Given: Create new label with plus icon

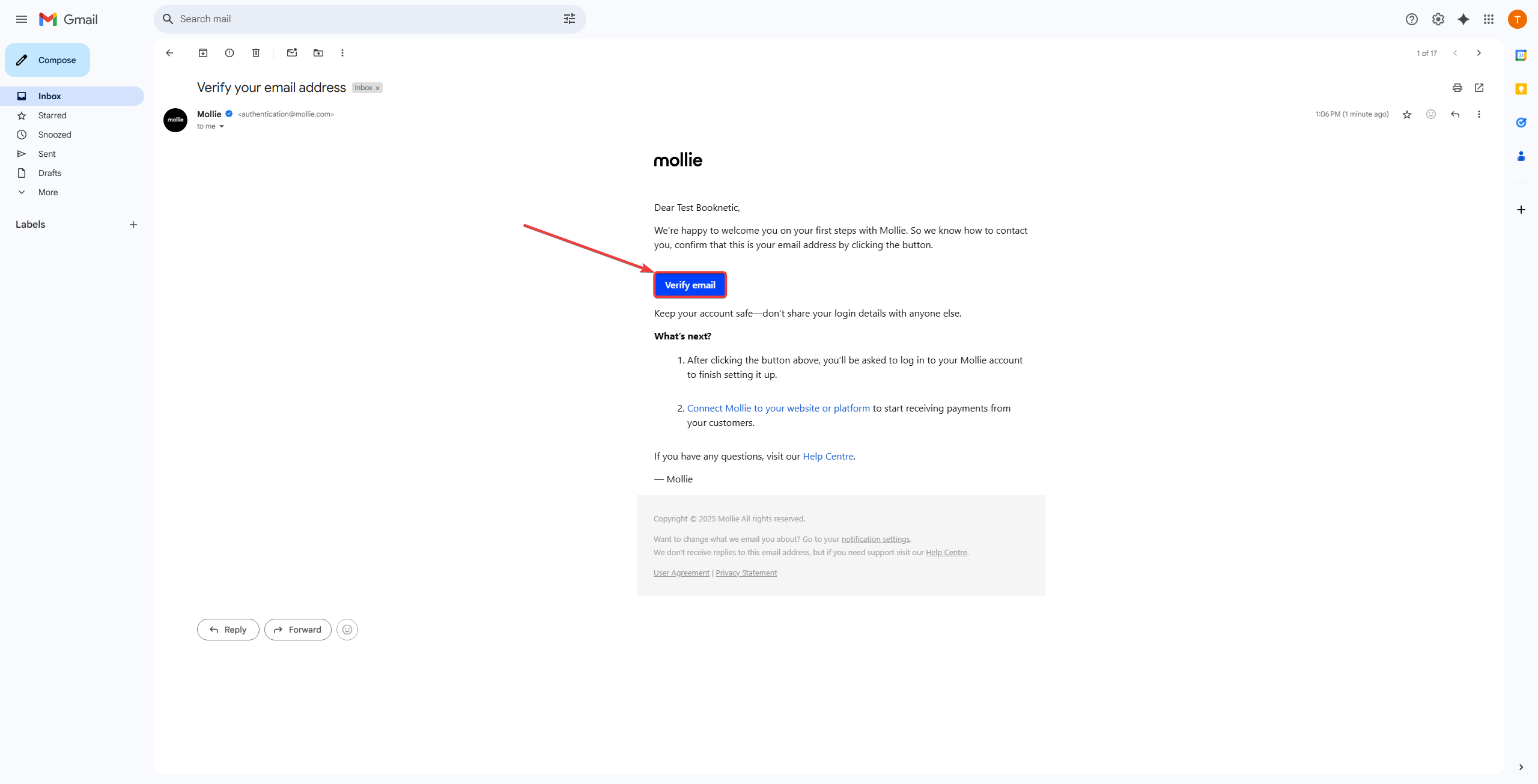Looking at the screenshot, I should tap(133, 225).
